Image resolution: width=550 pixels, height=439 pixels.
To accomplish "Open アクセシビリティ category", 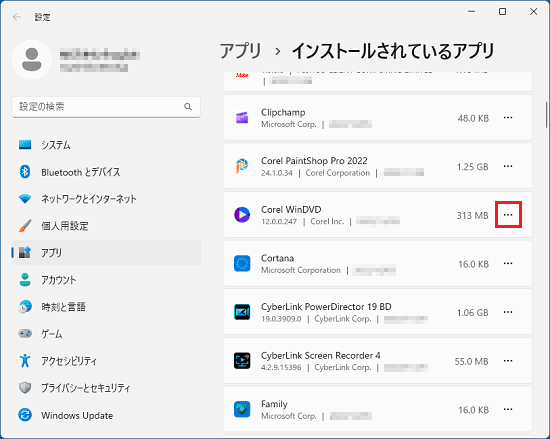I will click(x=106, y=361).
